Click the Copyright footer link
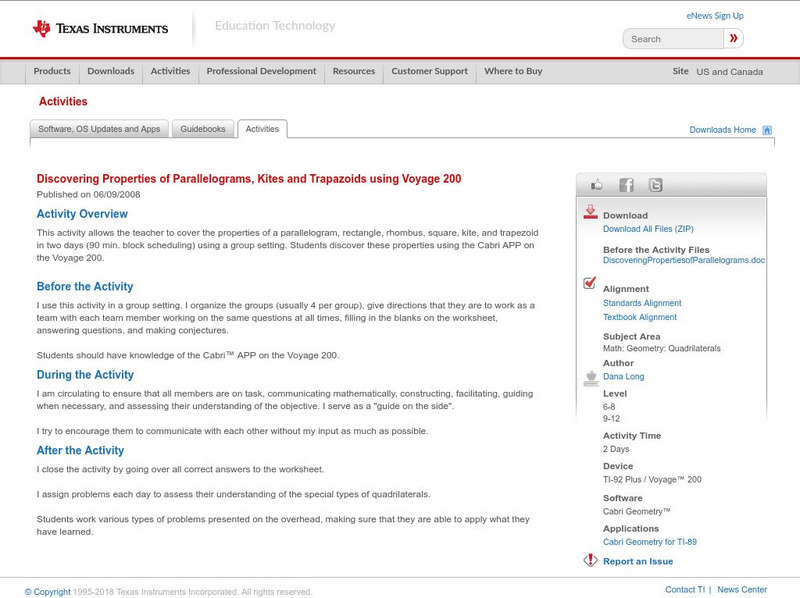Screen dimensions: 800x598 47,592
